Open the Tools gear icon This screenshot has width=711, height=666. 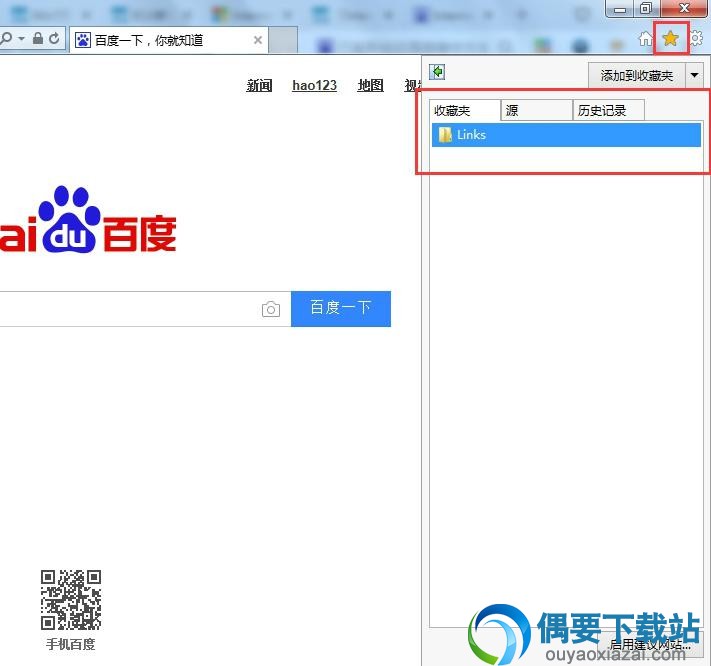[696, 39]
